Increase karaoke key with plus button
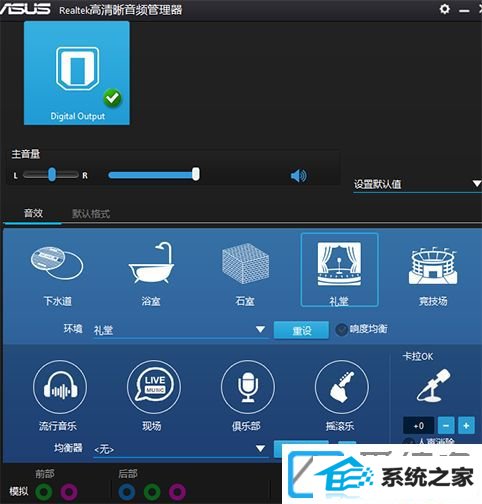 [x=466, y=426]
